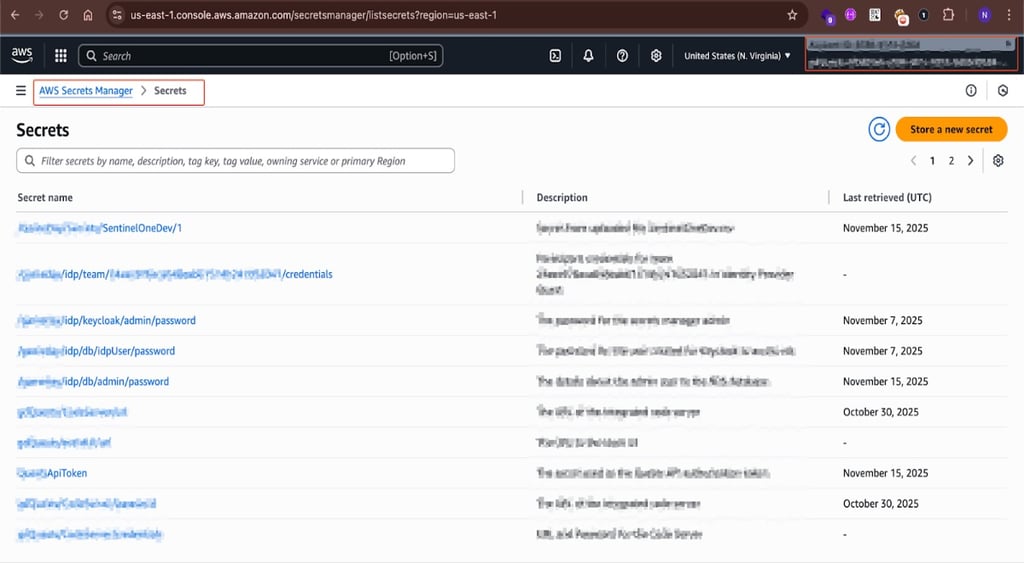Click the date in the keycloak admin password row
The width and height of the screenshot is (1024, 563).
tap(882, 321)
